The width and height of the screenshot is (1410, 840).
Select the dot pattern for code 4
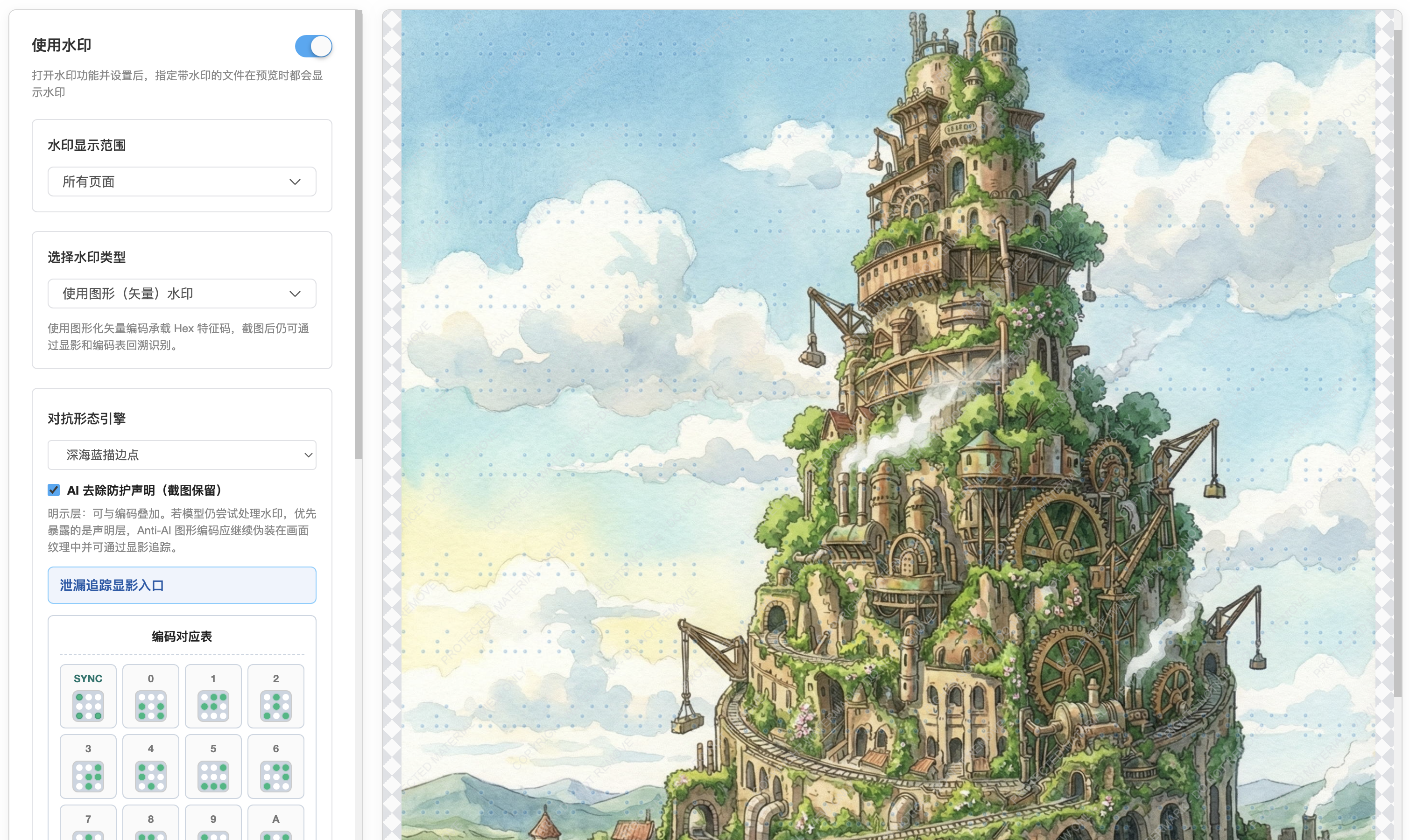[x=151, y=776]
